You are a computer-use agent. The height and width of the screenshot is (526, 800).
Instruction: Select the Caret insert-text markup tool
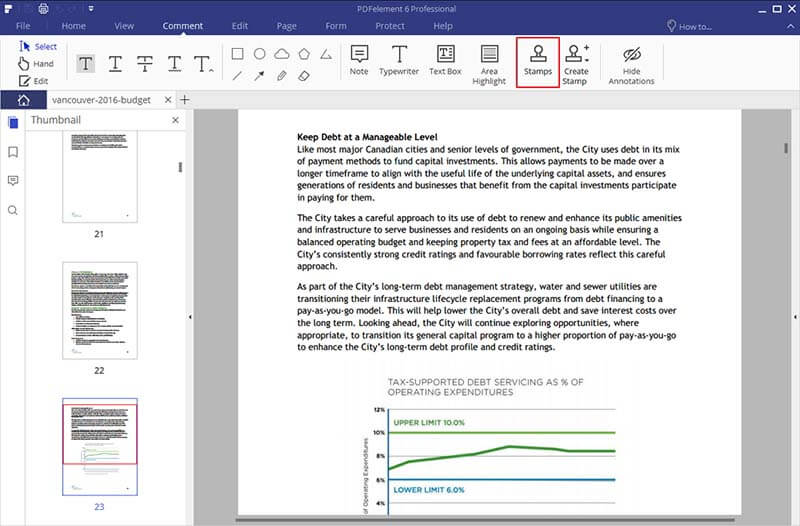tap(203, 64)
